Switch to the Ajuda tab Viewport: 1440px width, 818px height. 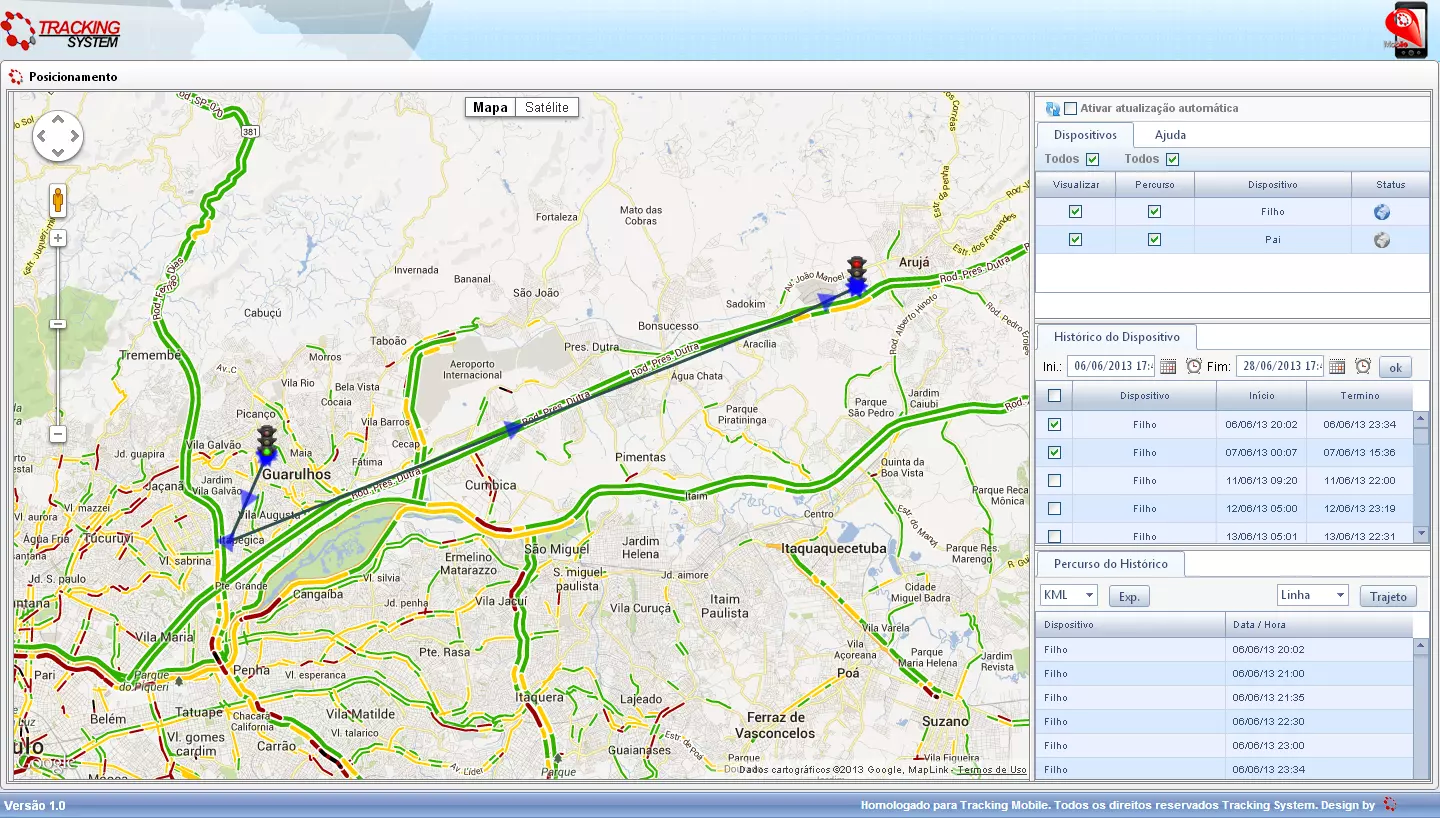(x=1170, y=135)
